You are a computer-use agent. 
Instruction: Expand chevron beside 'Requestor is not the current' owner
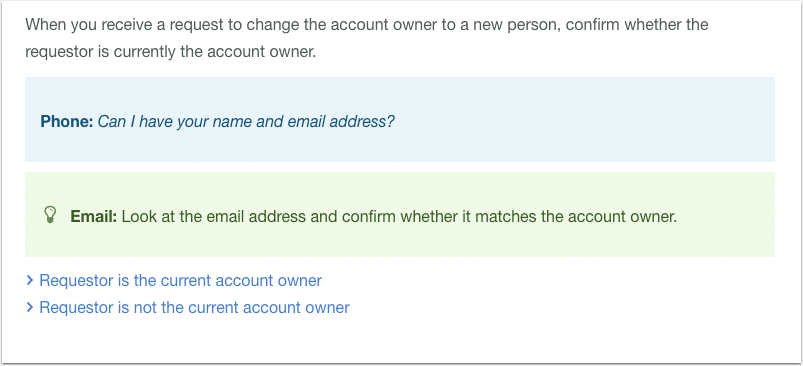pos(30,308)
